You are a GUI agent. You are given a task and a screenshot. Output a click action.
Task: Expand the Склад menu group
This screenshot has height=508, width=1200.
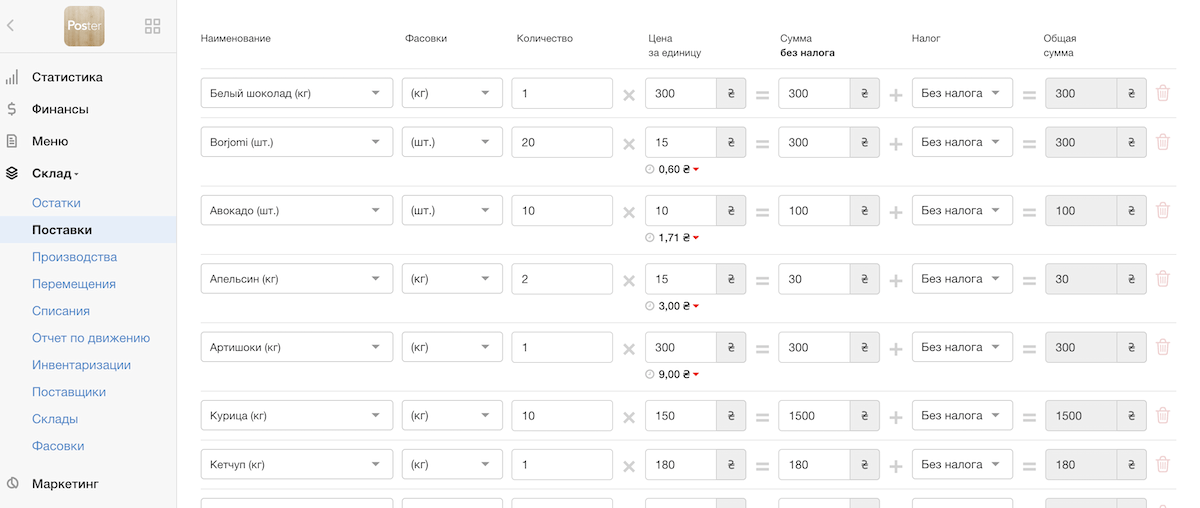click(55, 173)
